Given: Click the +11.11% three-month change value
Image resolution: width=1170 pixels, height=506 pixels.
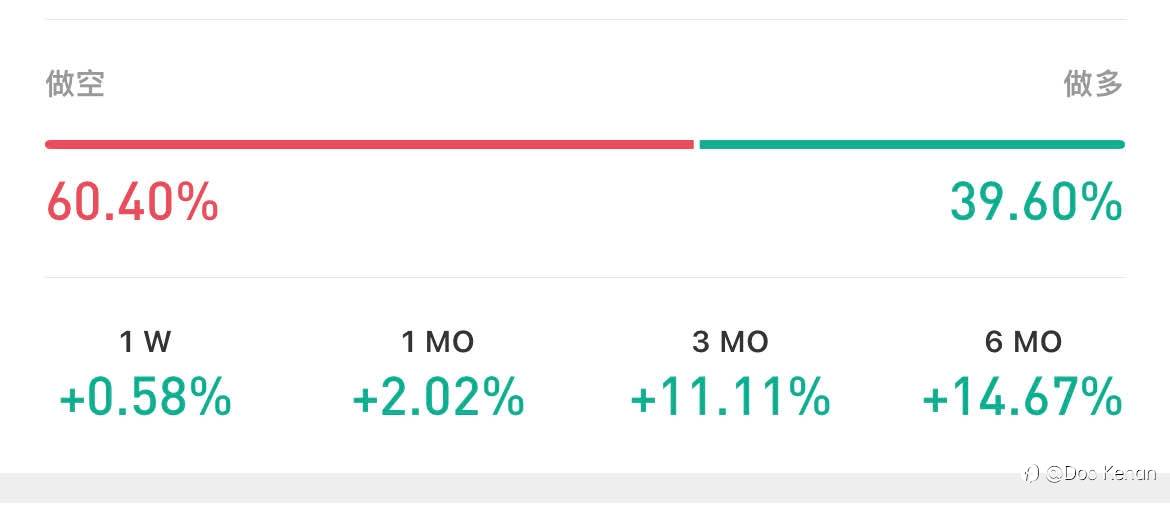Looking at the screenshot, I should (x=730, y=397).
